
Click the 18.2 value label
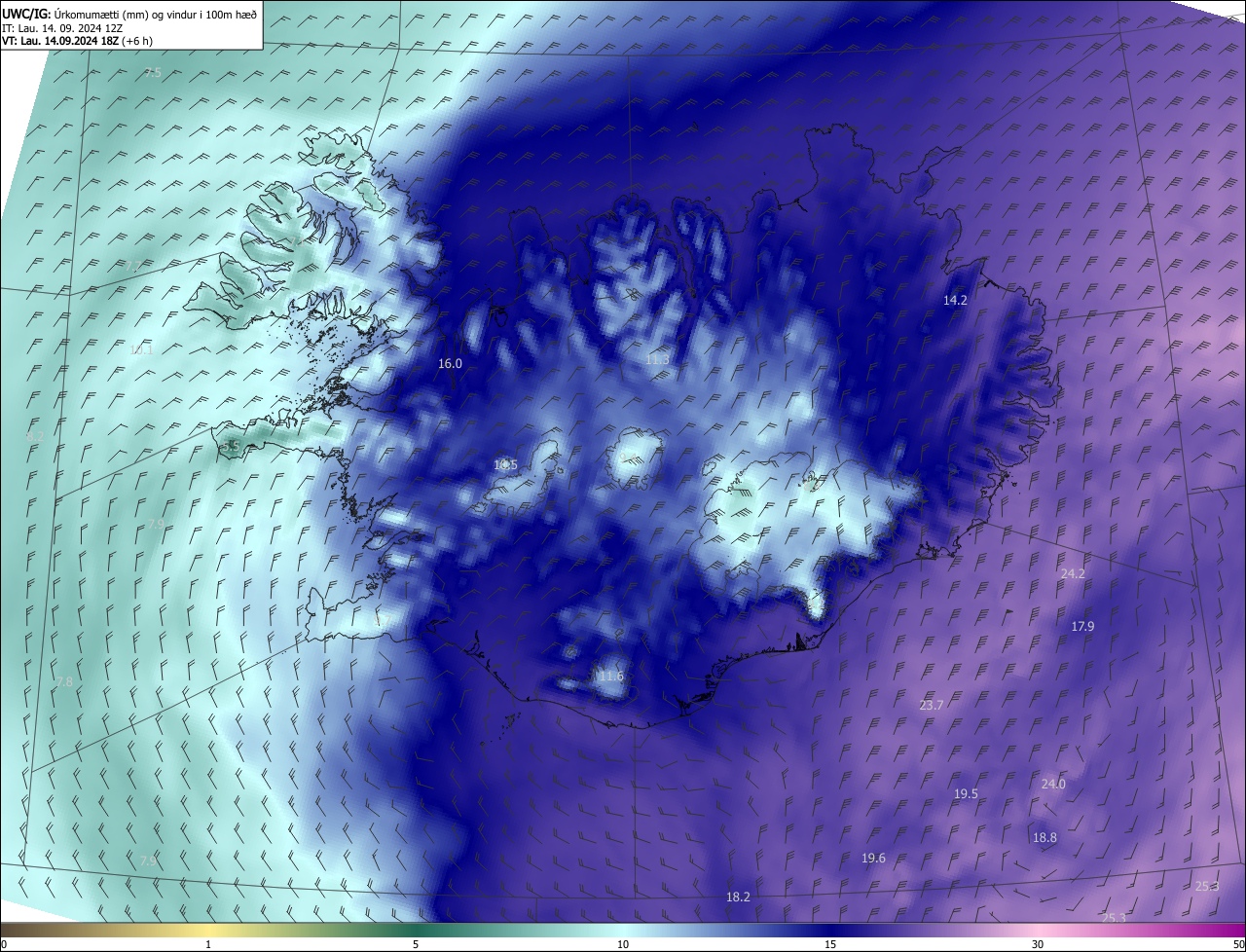[738, 897]
